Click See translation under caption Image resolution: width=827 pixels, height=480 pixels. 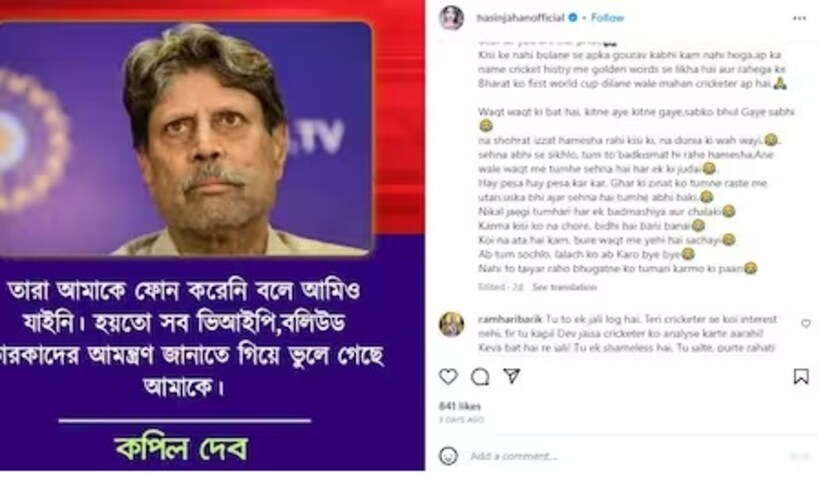click(564, 287)
